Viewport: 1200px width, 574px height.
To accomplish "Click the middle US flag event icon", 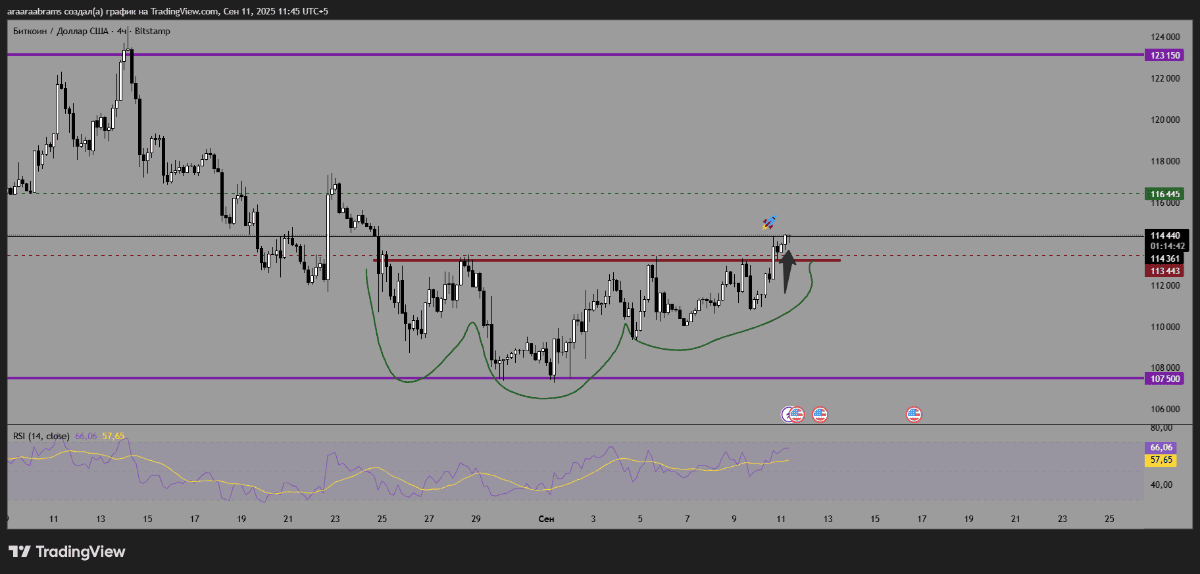I will point(820,413).
